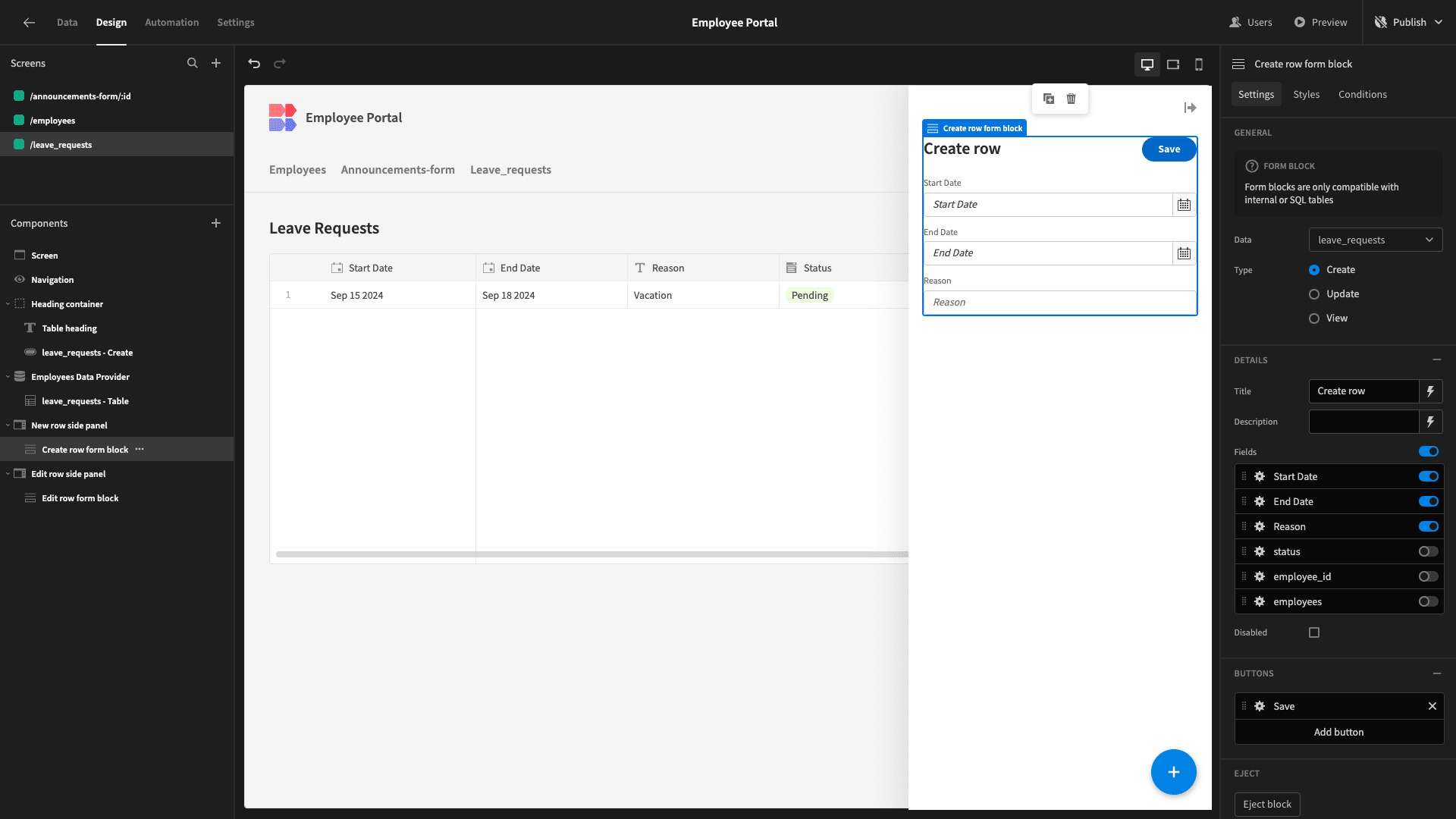Click the back arrow icon
Screen dimensions: 1456x819
[29, 23]
